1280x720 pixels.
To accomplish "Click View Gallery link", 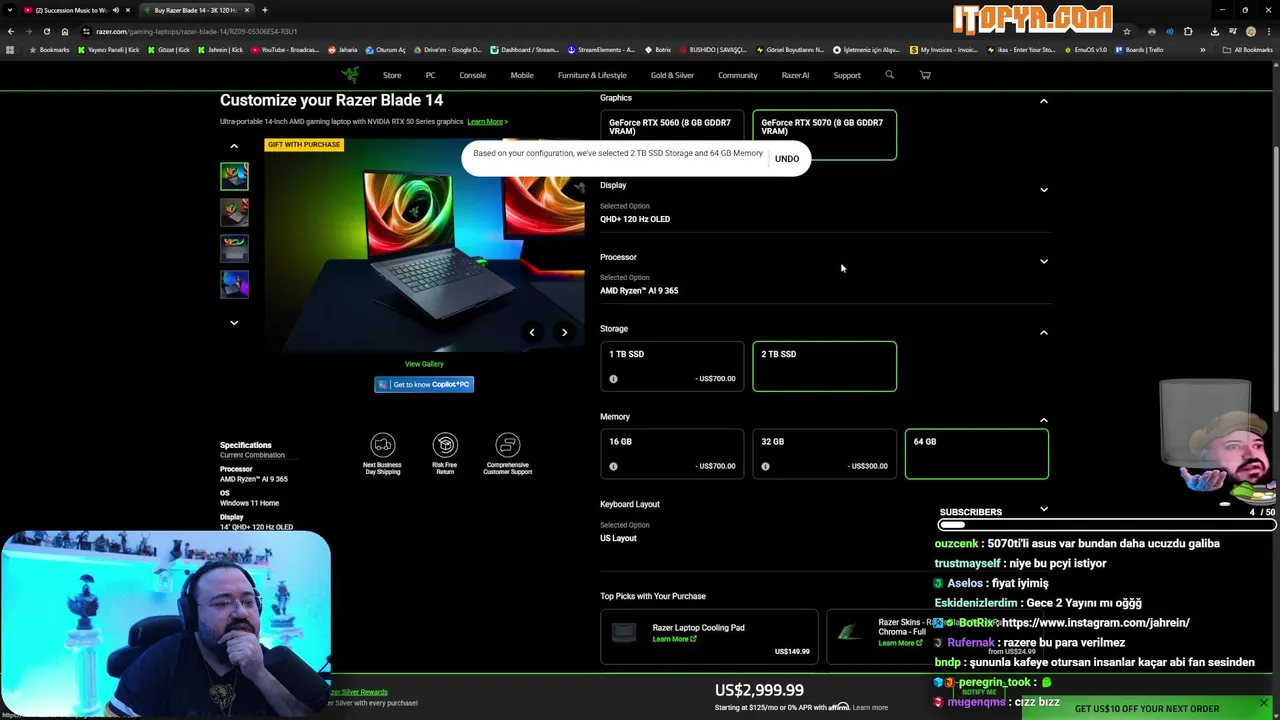I will [x=424, y=364].
